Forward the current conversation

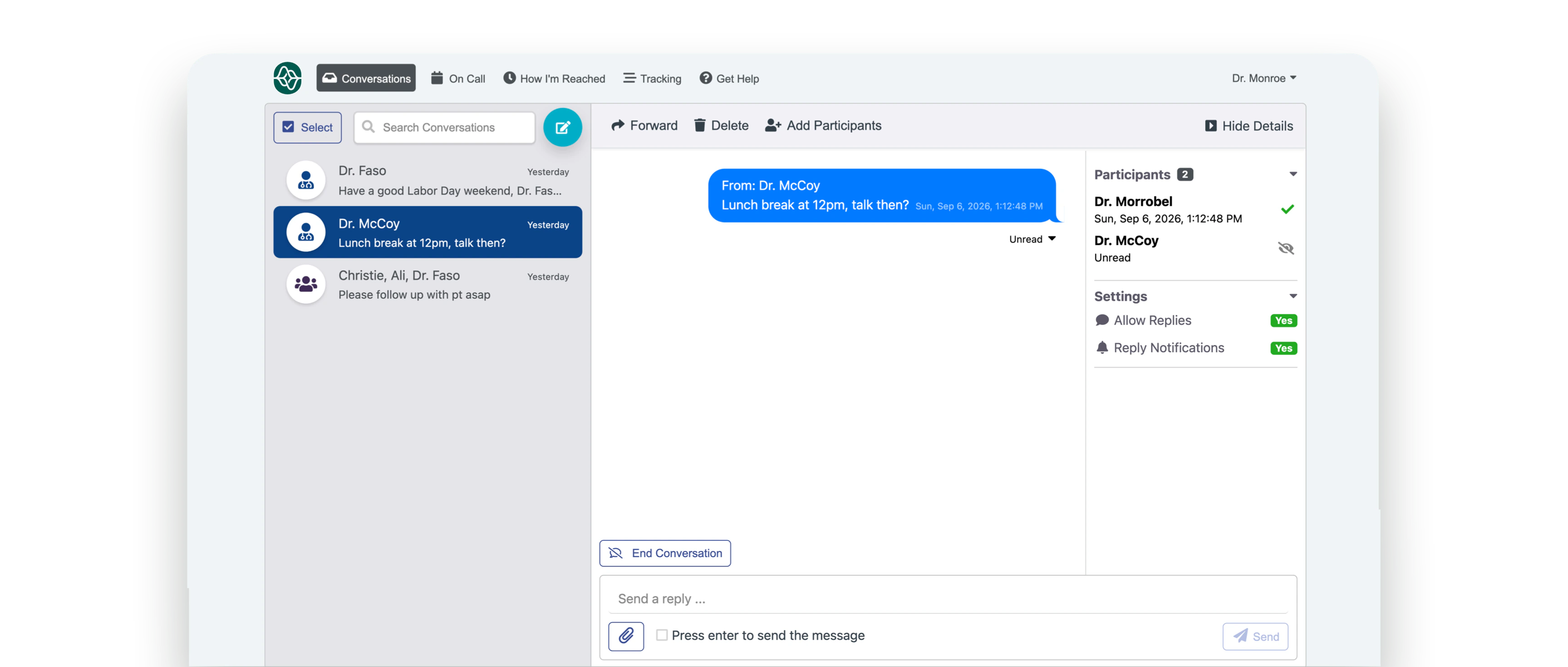(644, 125)
